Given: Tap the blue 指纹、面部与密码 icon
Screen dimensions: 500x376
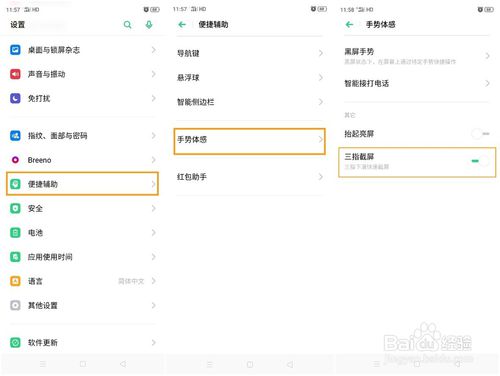Looking at the screenshot, I should click(15, 136).
